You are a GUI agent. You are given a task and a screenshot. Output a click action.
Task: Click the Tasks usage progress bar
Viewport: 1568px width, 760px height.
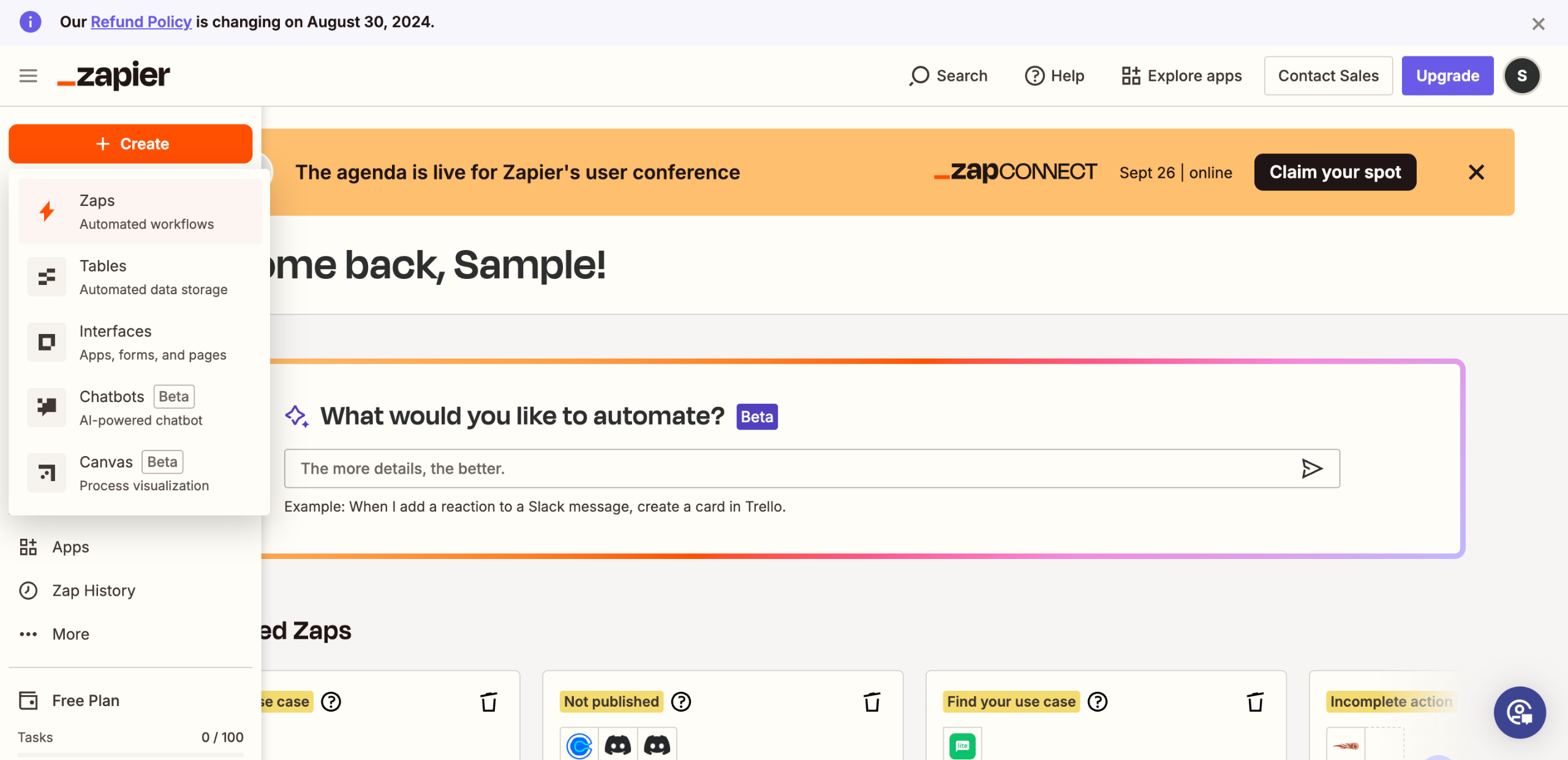point(130,754)
